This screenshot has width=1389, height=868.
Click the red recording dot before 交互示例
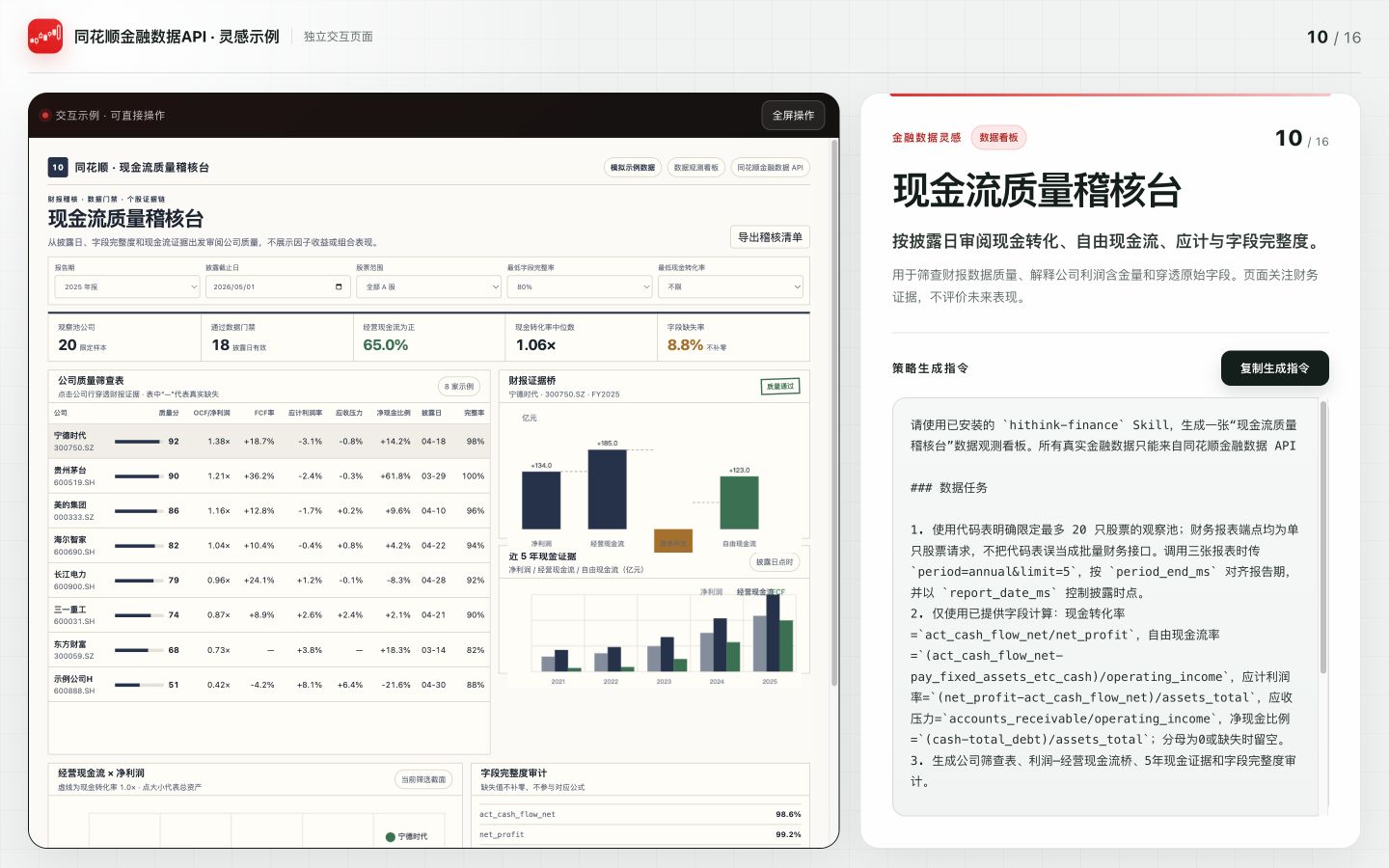45,115
